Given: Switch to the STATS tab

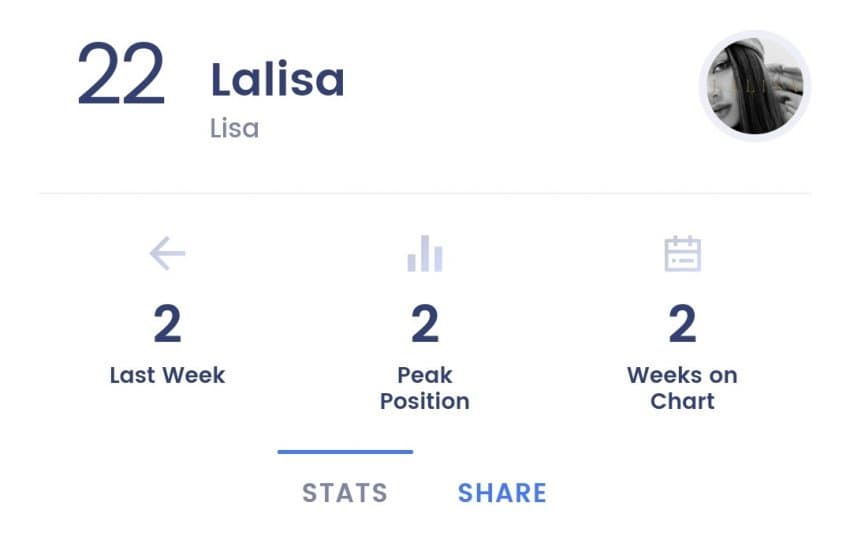Looking at the screenshot, I should coord(345,493).
